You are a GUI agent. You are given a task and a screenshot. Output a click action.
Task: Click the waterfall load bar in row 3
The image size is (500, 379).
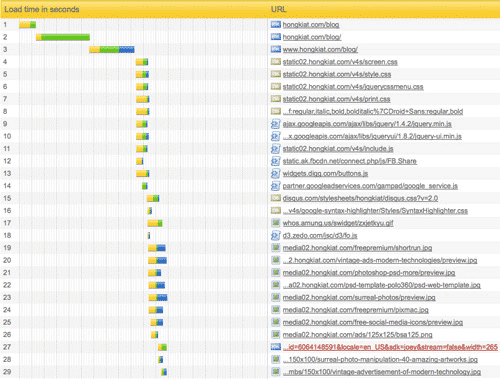point(112,49)
